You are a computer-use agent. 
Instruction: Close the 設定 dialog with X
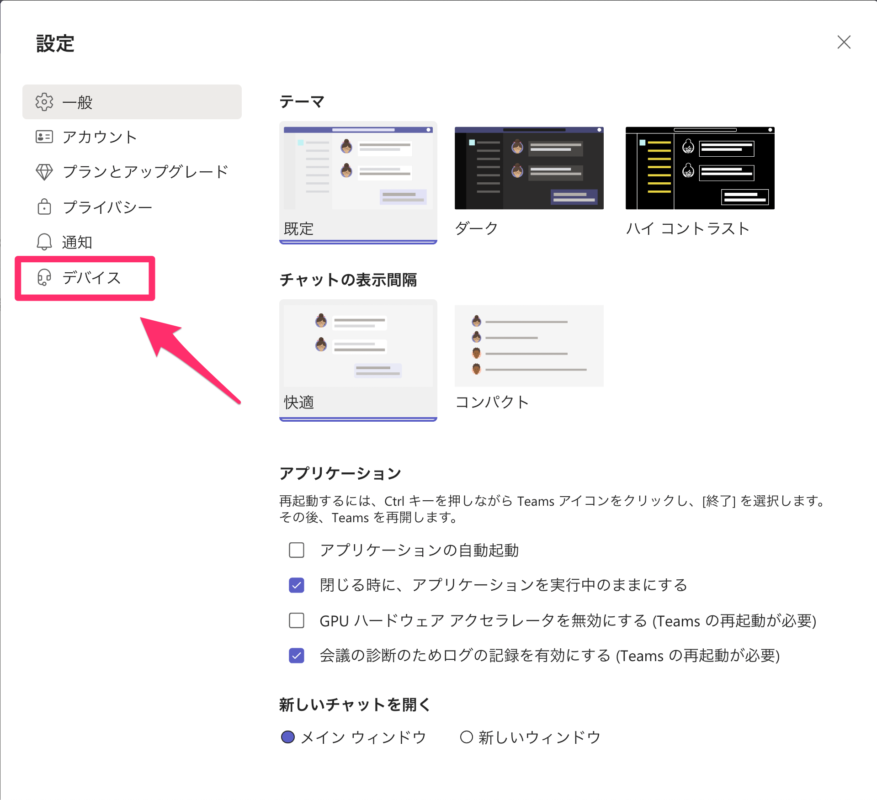[844, 42]
